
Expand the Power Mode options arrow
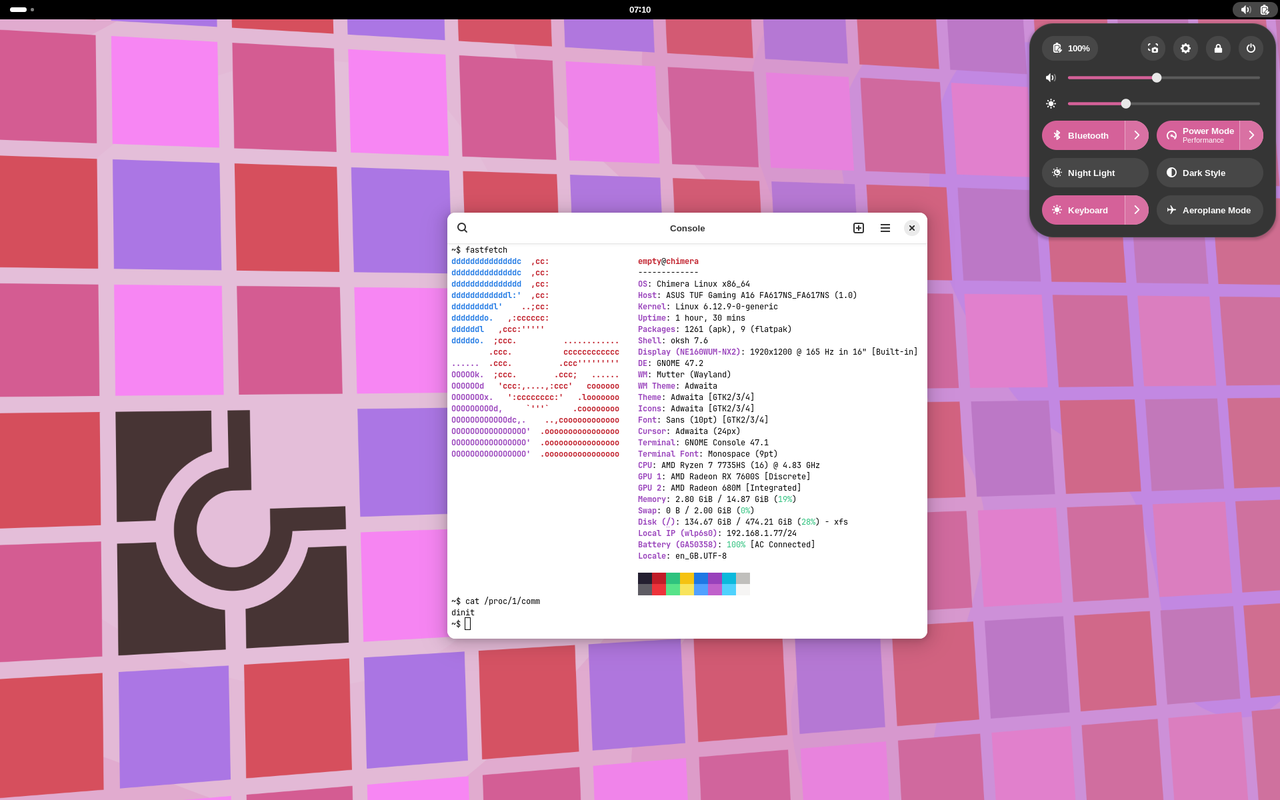click(1252, 135)
